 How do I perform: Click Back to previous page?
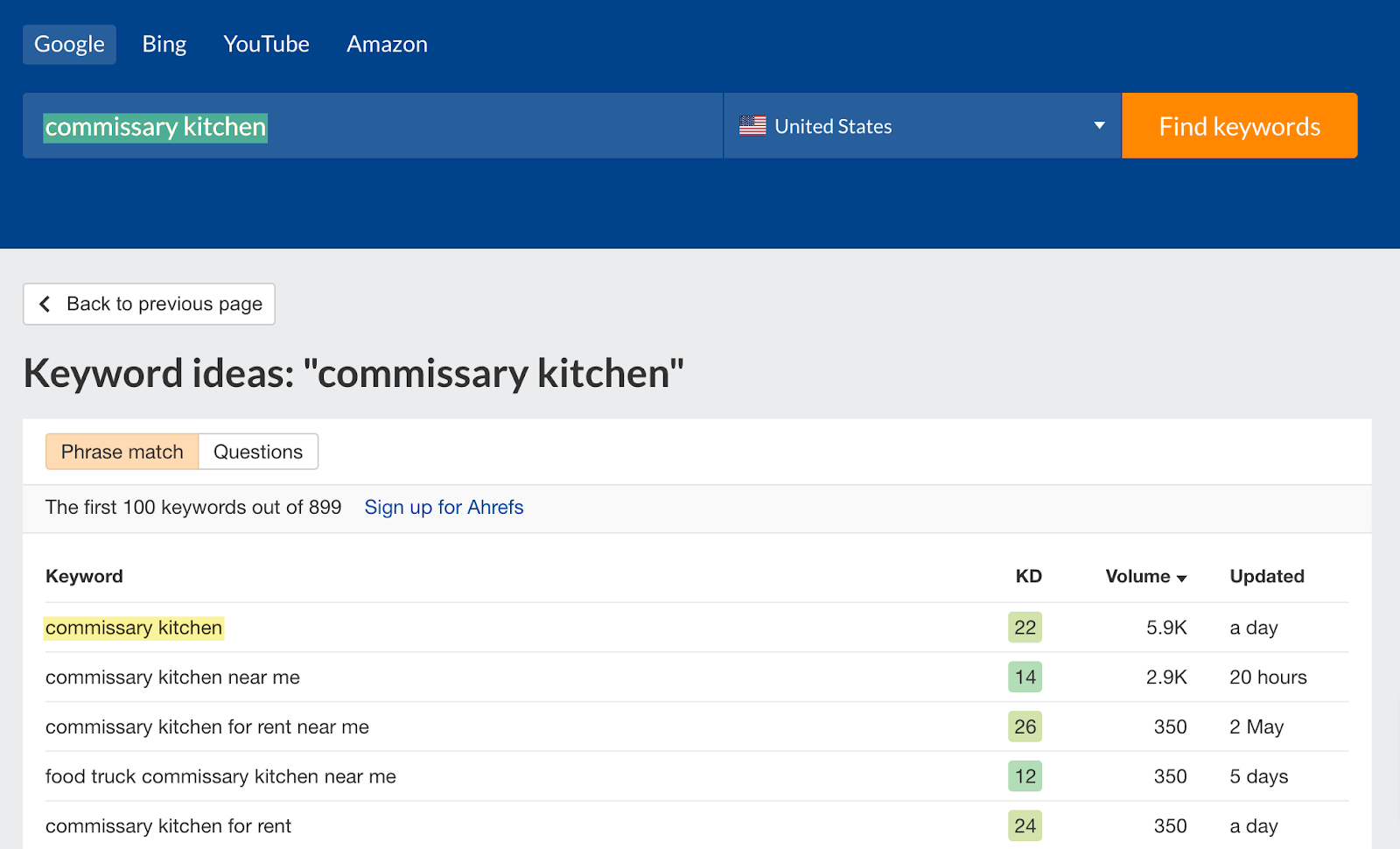coord(149,304)
